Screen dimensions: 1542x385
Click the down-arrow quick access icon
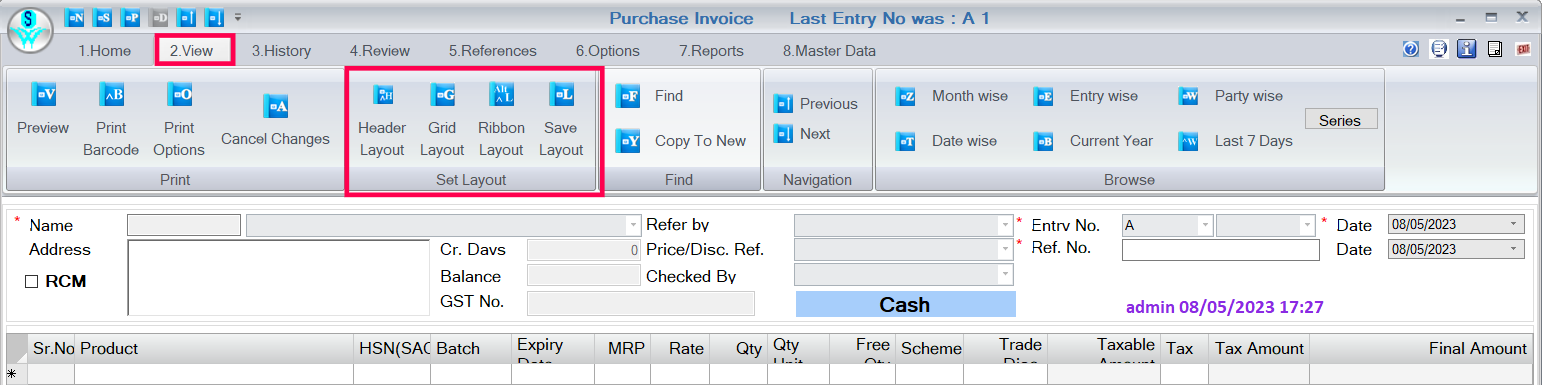click(216, 17)
